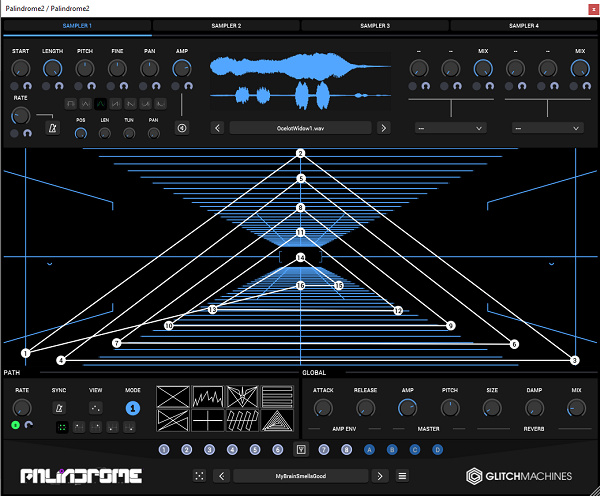Viewport: 600px width, 496px height.
Task: Go to the next preset
Action: (x=380, y=476)
